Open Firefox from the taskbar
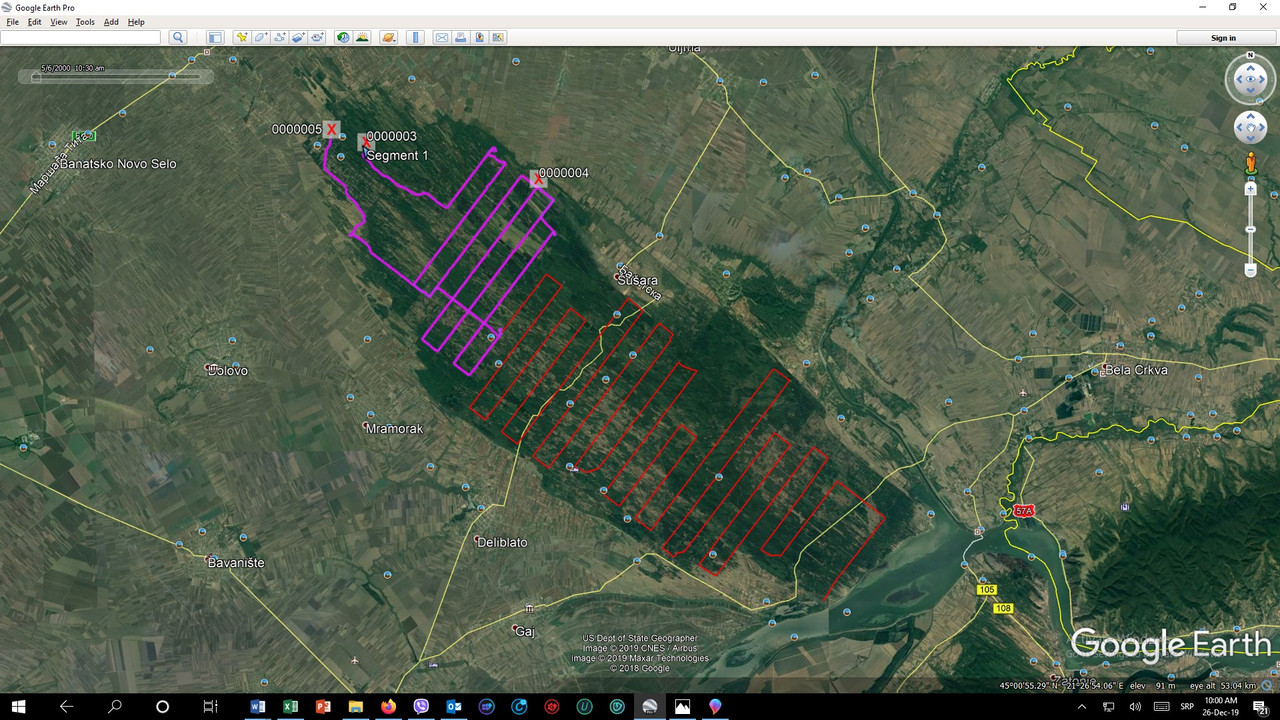This screenshot has height=720, width=1280. click(x=388, y=706)
